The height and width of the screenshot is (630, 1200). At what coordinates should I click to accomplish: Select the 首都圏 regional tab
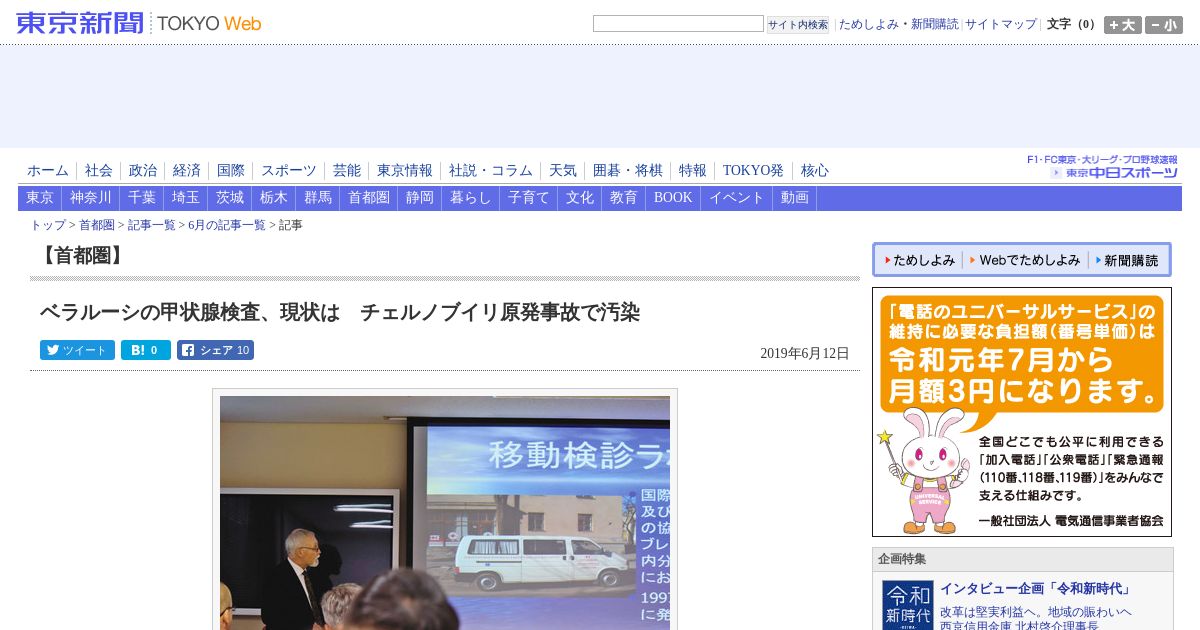pos(369,198)
